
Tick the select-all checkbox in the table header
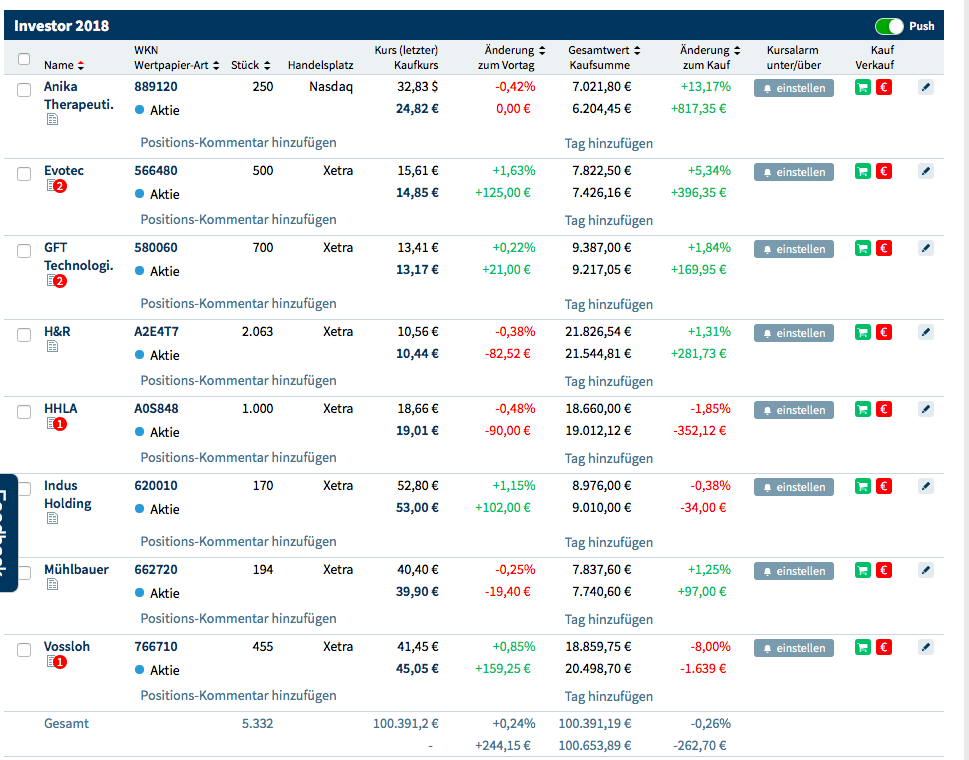[x=24, y=59]
